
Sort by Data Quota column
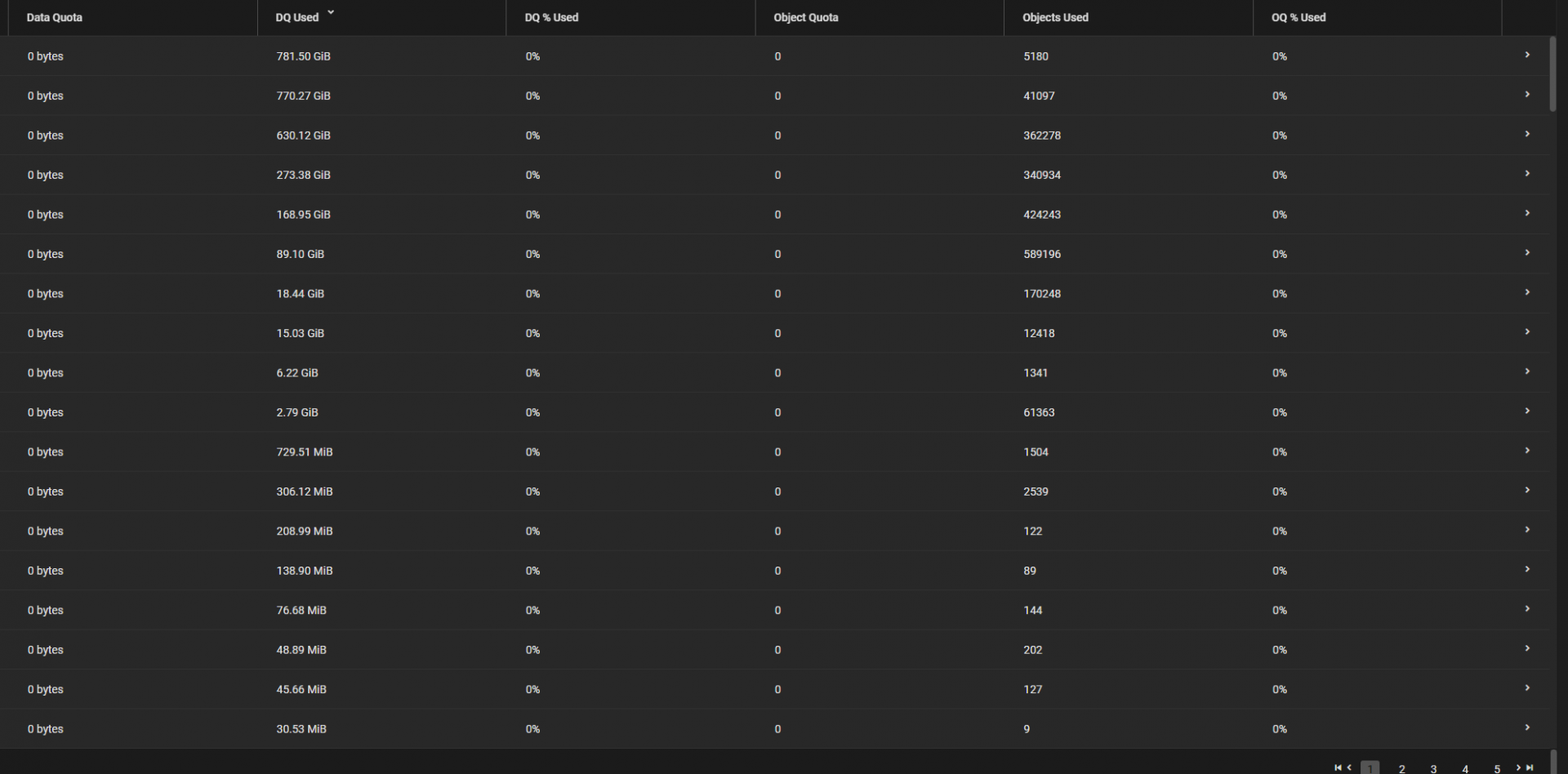54,17
